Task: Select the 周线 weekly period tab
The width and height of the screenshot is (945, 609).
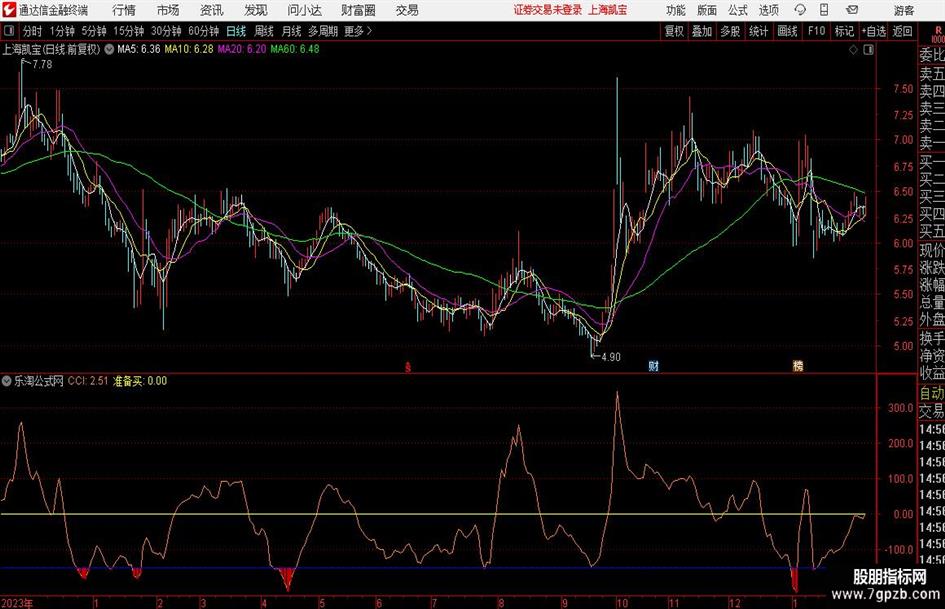Action: point(264,31)
